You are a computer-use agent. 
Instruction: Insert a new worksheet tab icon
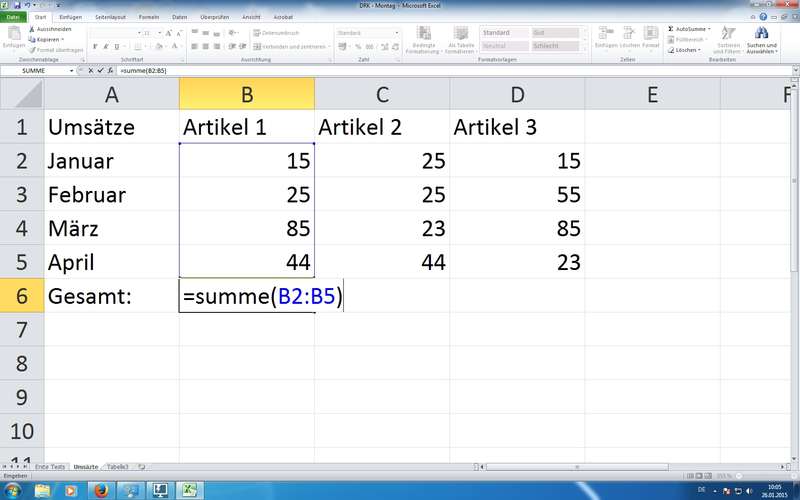(141, 467)
